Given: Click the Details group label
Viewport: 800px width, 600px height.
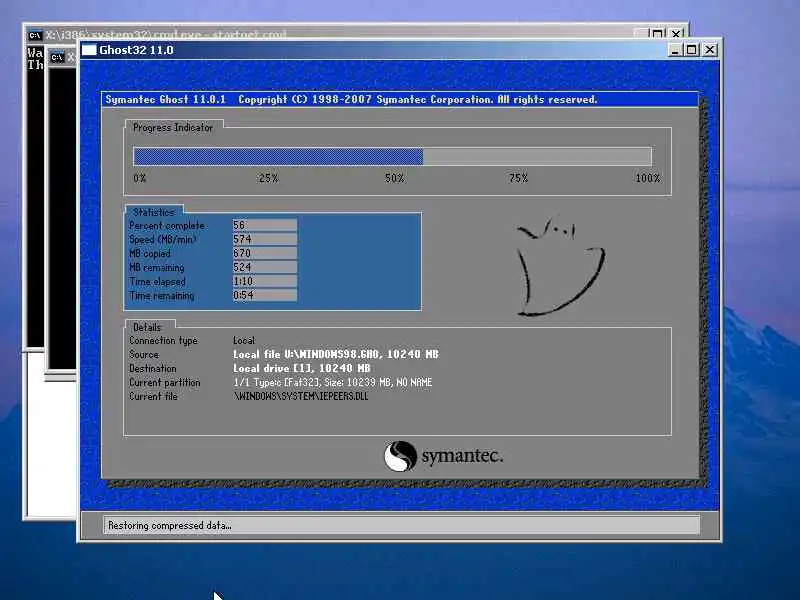Looking at the screenshot, I should (147, 327).
